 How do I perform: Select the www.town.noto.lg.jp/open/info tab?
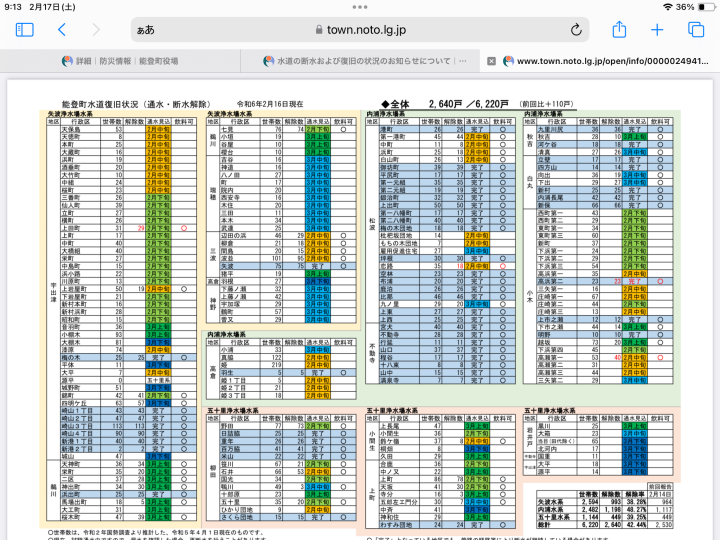(610, 61)
